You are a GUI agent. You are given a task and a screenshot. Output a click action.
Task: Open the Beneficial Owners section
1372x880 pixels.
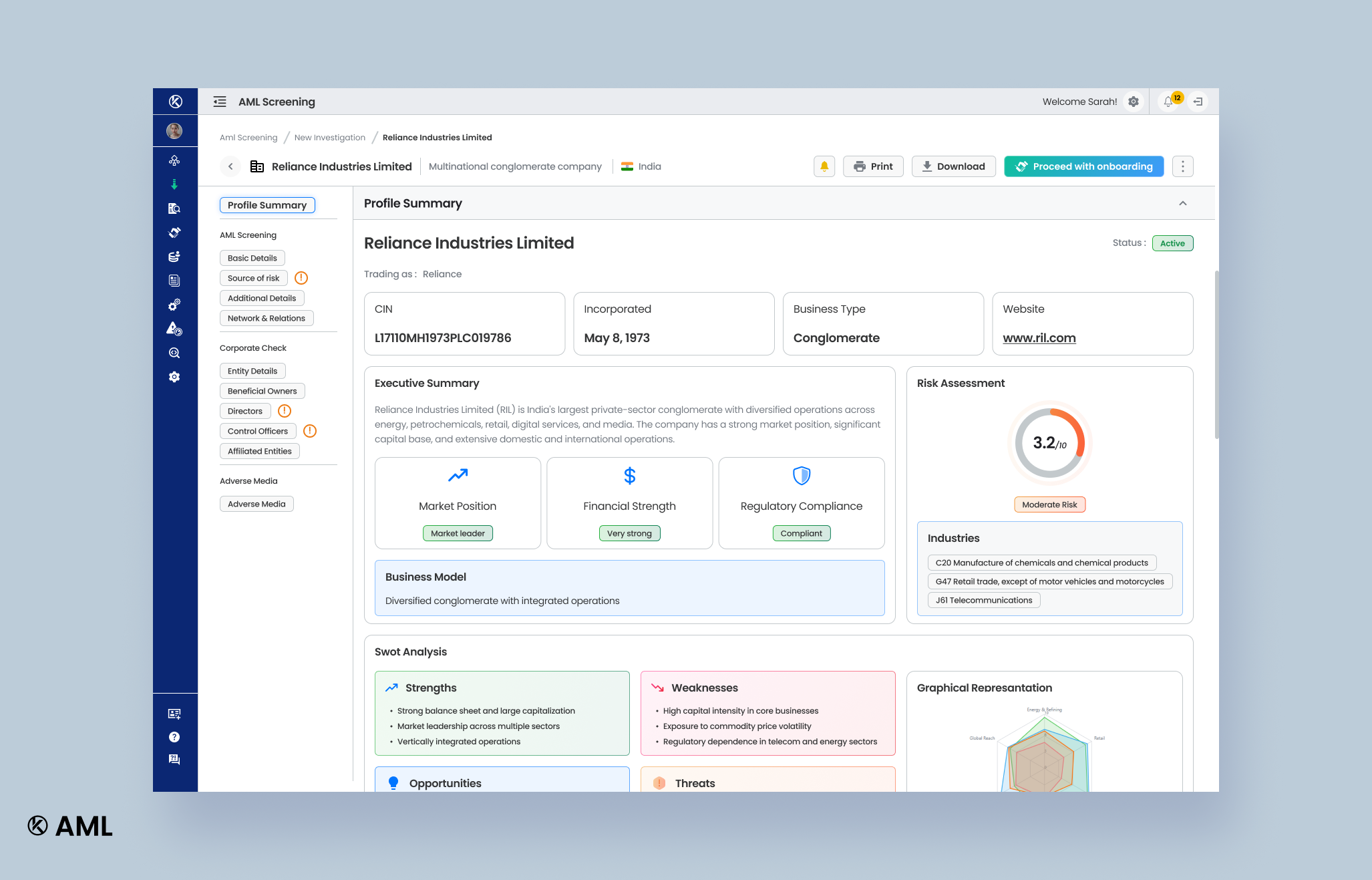(263, 391)
